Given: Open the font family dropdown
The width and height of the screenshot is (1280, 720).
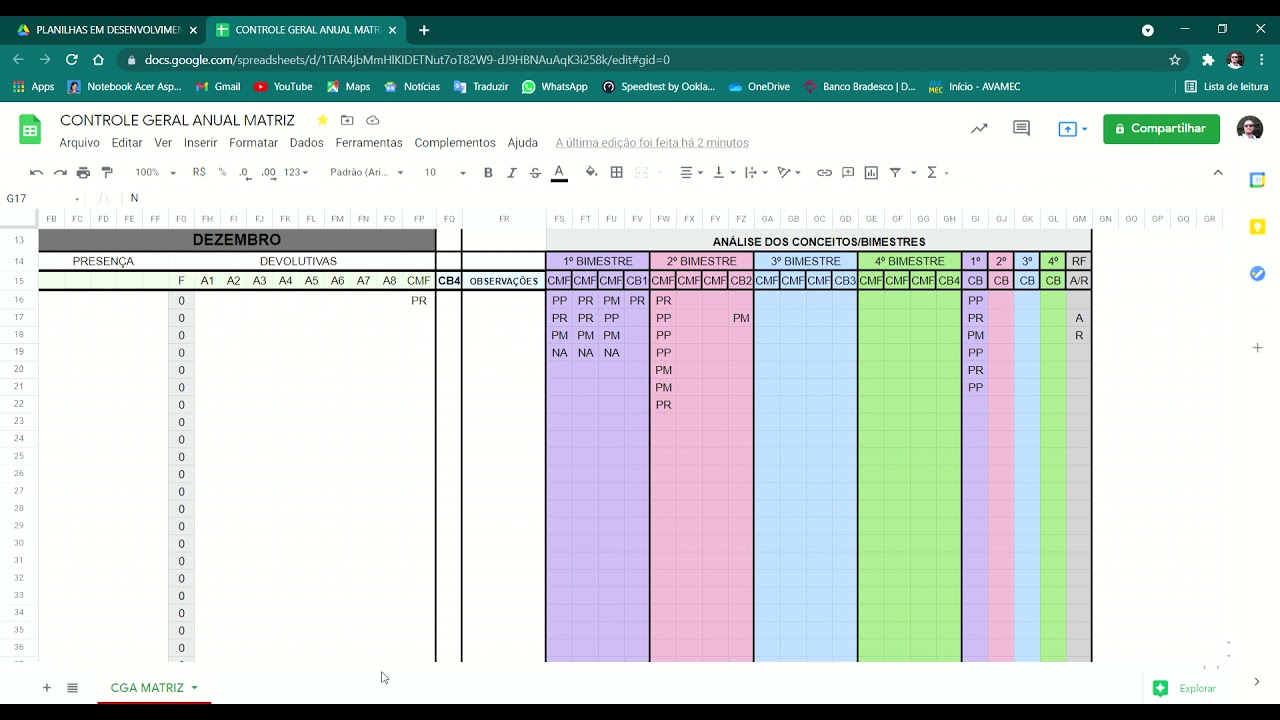Looking at the screenshot, I should (367, 173).
